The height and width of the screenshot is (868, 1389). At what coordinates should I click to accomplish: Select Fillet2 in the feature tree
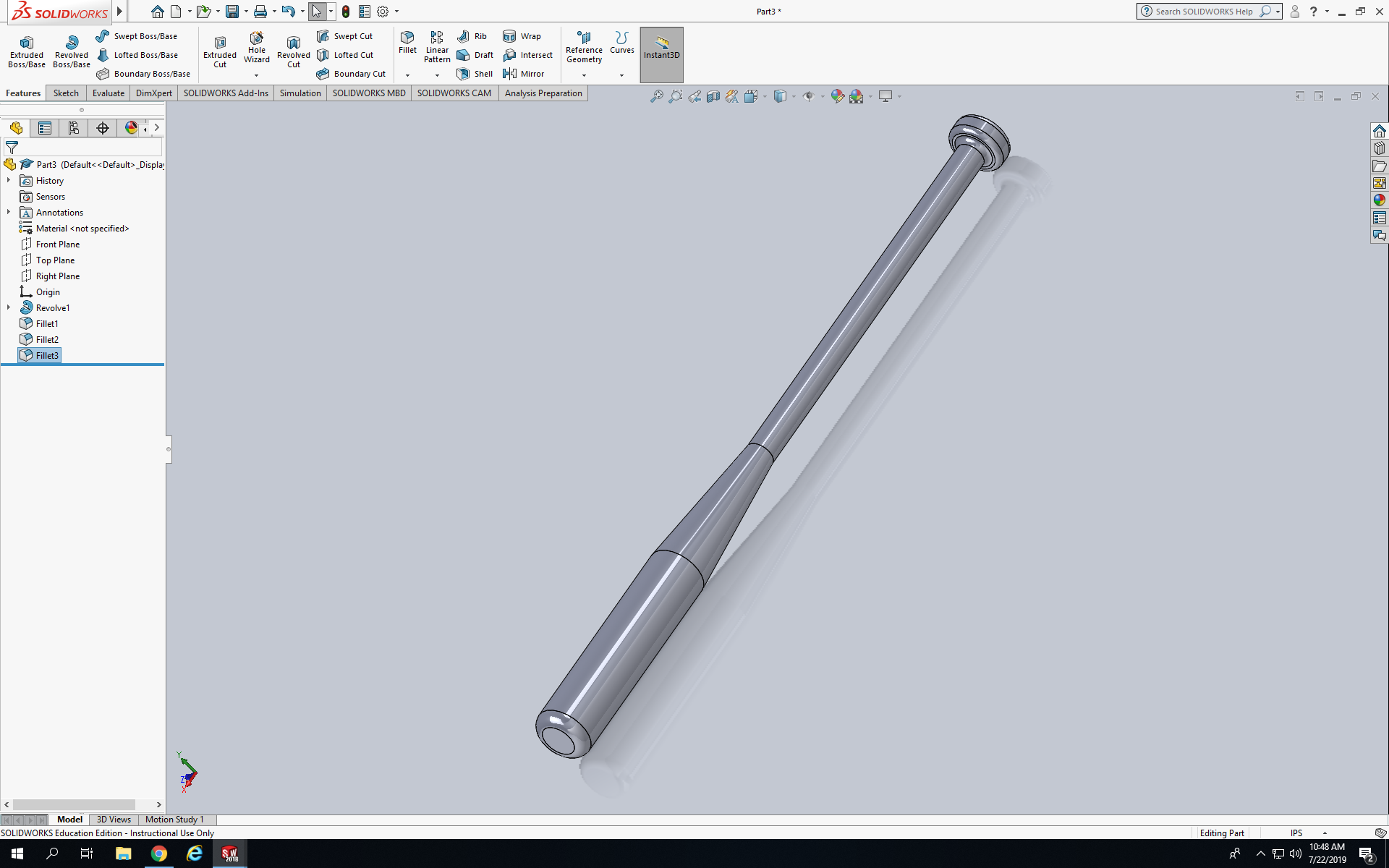(x=47, y=339)
